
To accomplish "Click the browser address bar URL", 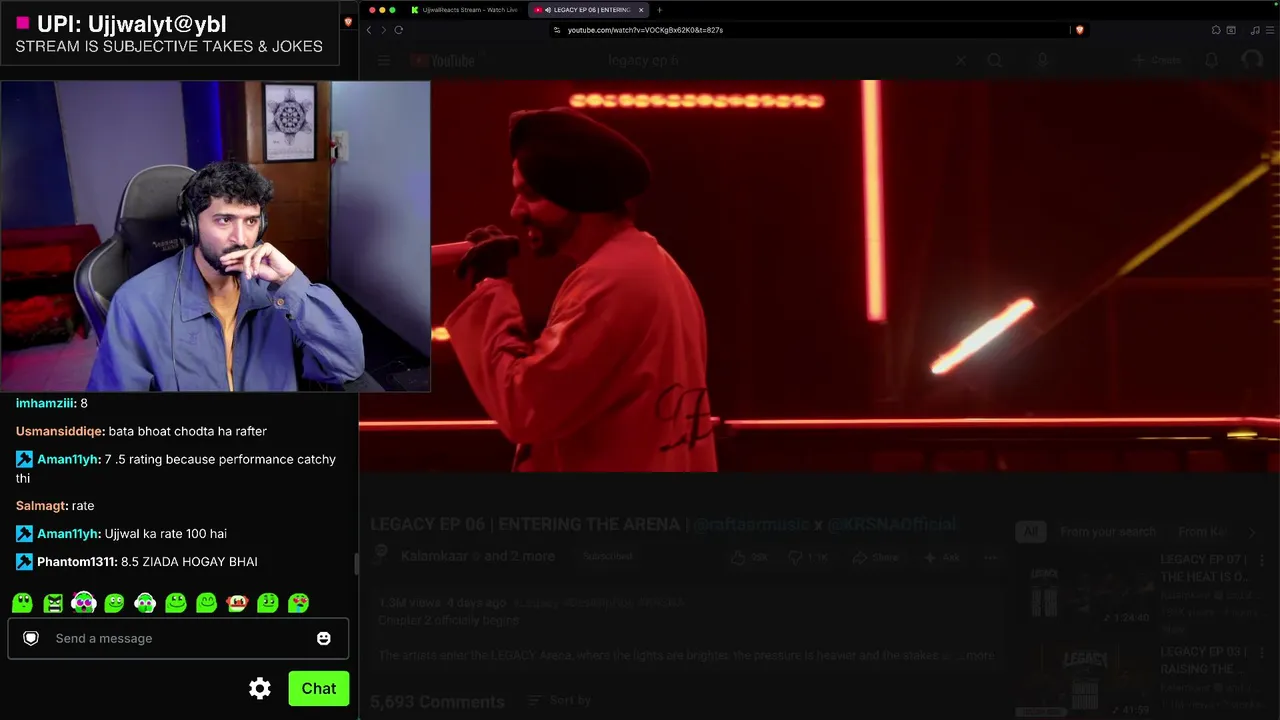I will pos(645,30).
